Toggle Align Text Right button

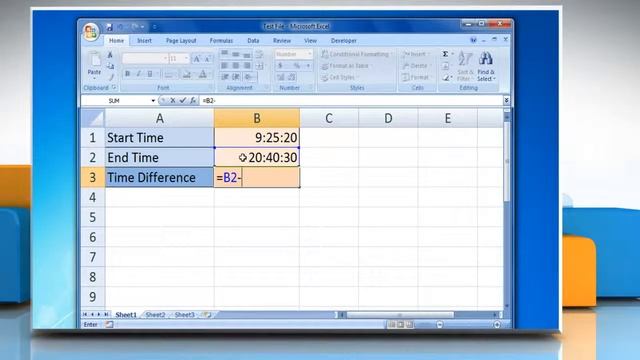247,66
